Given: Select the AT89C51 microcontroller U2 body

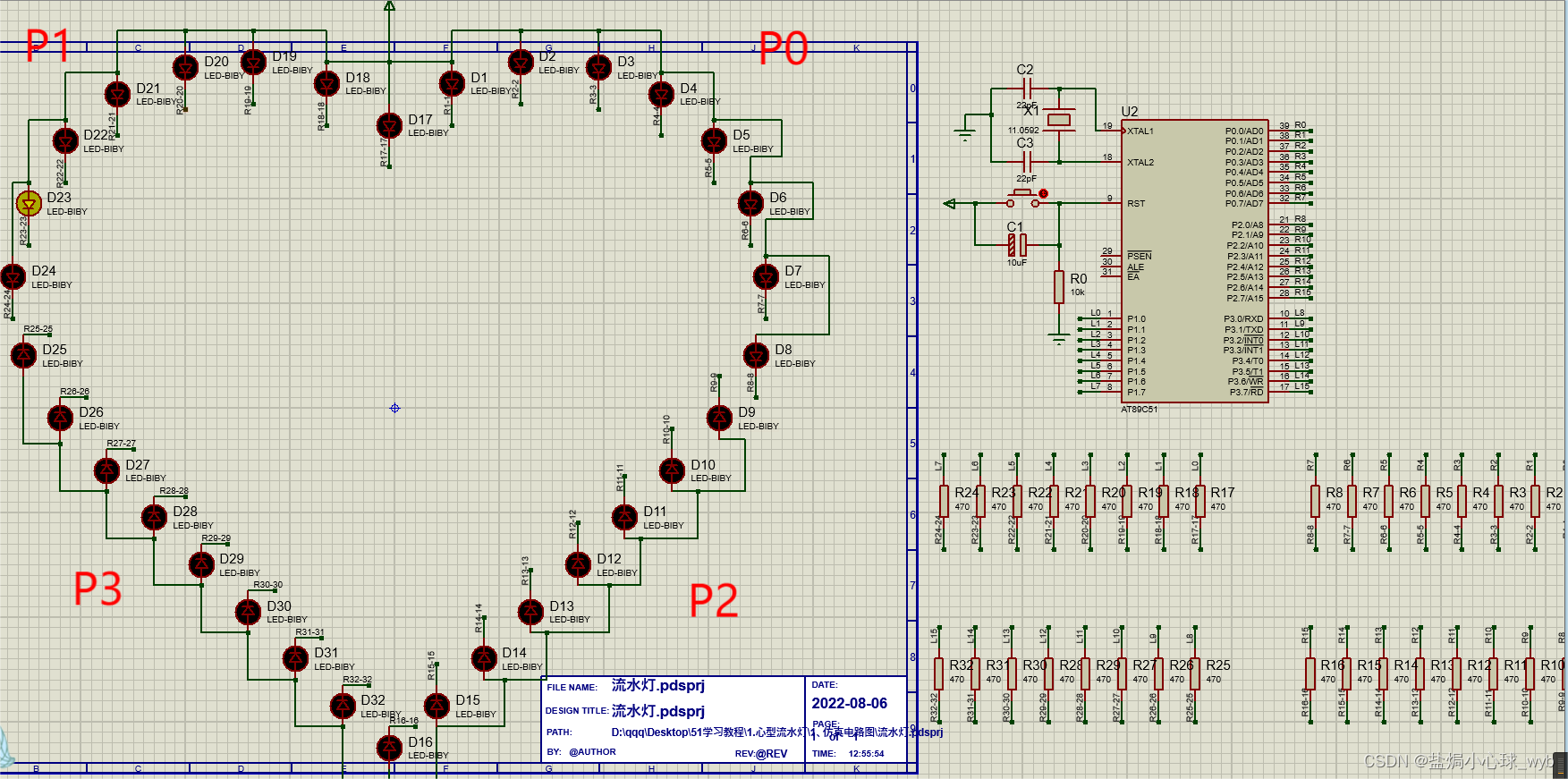Looking at the screenshot, I should tap(1195, 261).
